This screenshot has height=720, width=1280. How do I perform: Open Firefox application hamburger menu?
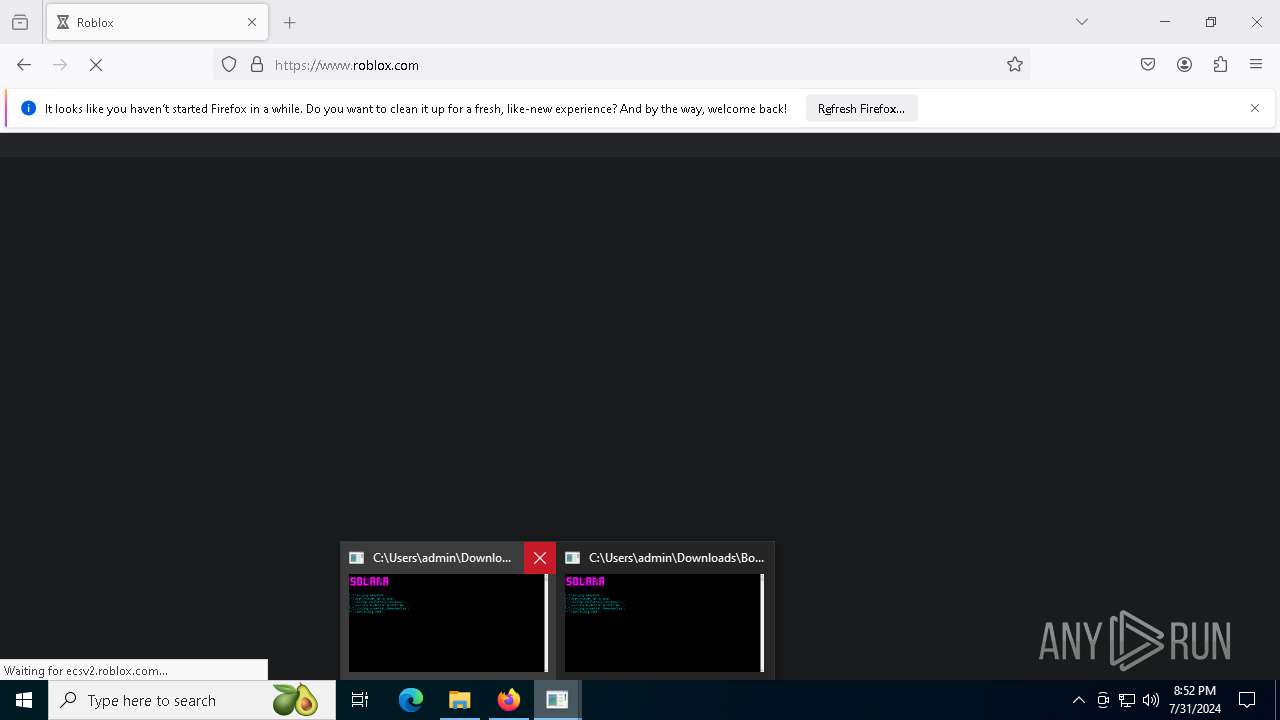pyautogui.click(x=1256, y=65)
